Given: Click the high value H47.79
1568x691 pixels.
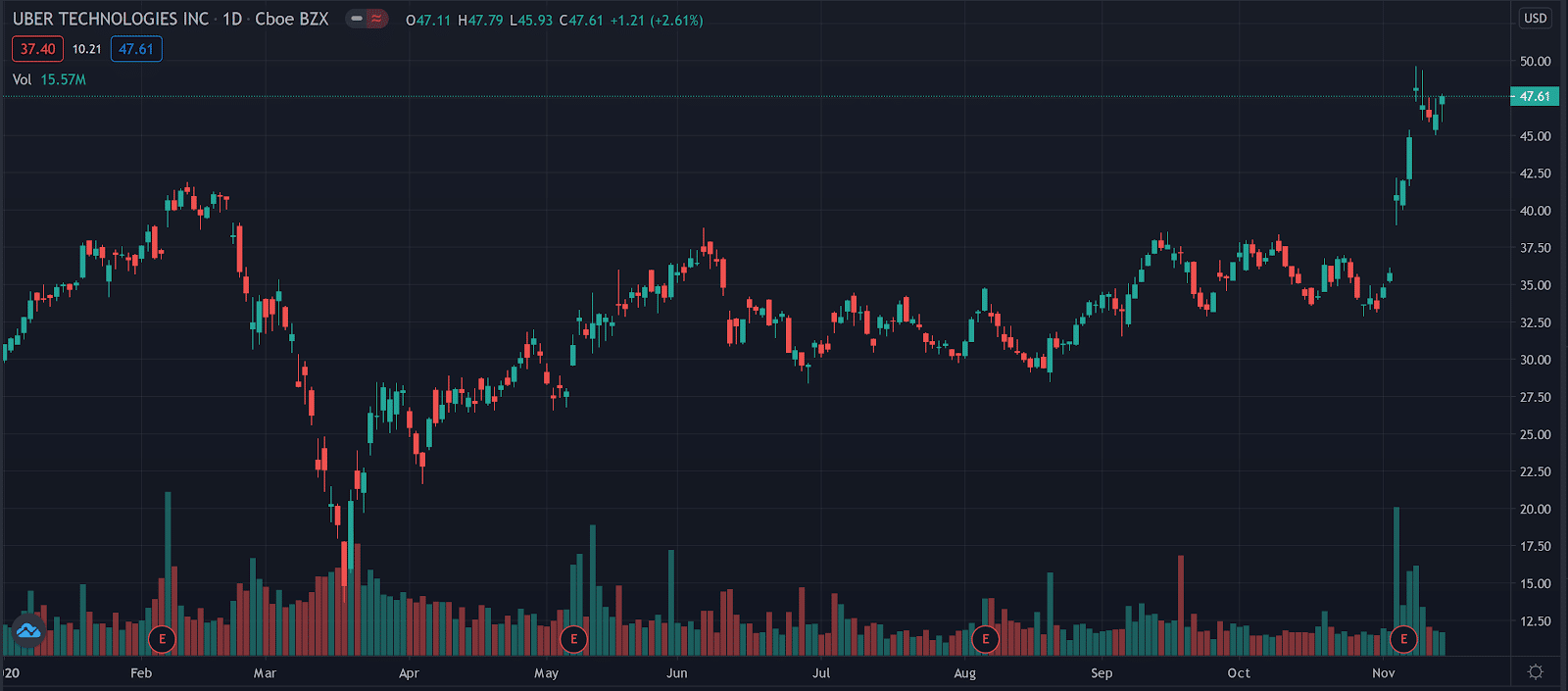Looking at the screenshot, I should (480, 20).
